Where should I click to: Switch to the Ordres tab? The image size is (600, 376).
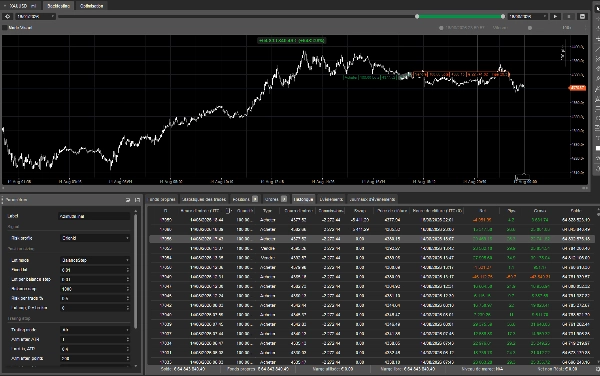[x=276, y=199]
